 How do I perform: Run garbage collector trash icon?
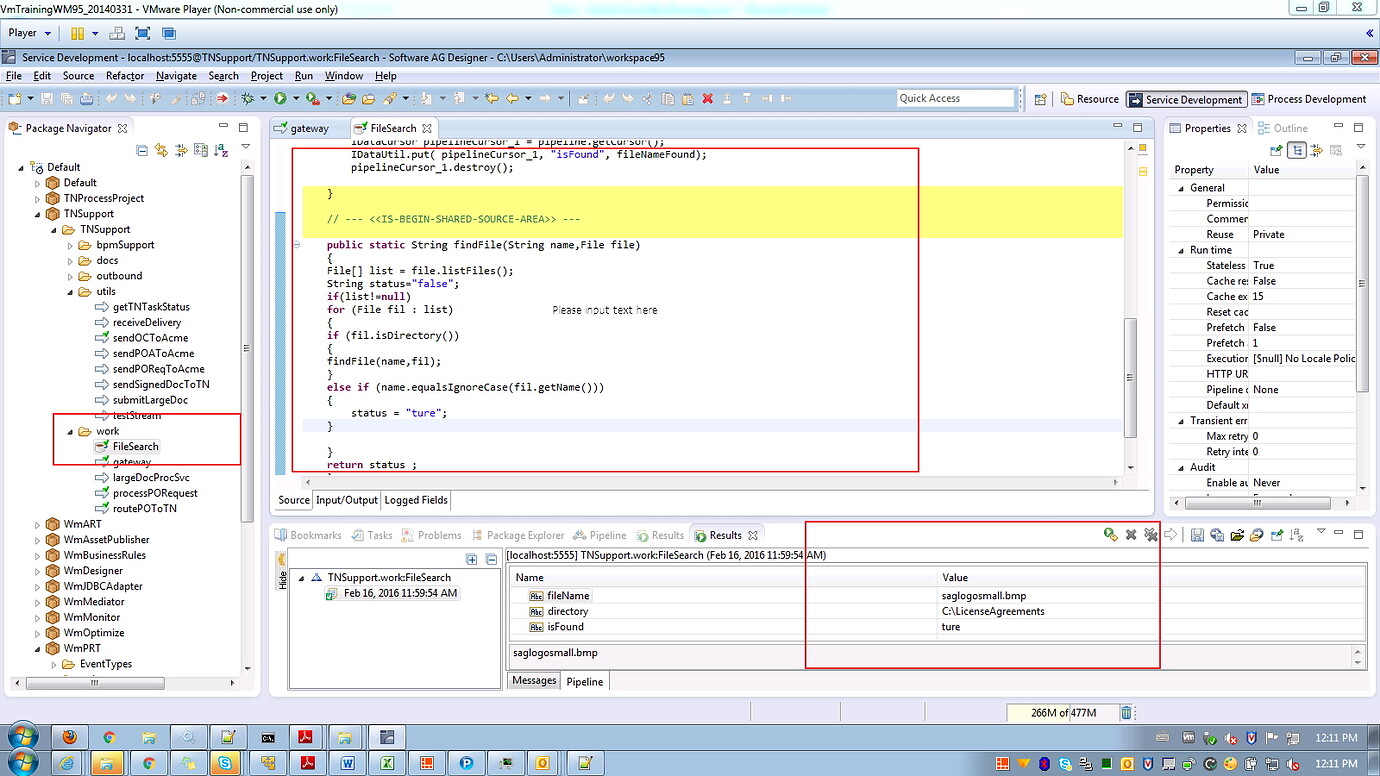pyautogui.click(x=1126, y=713)
